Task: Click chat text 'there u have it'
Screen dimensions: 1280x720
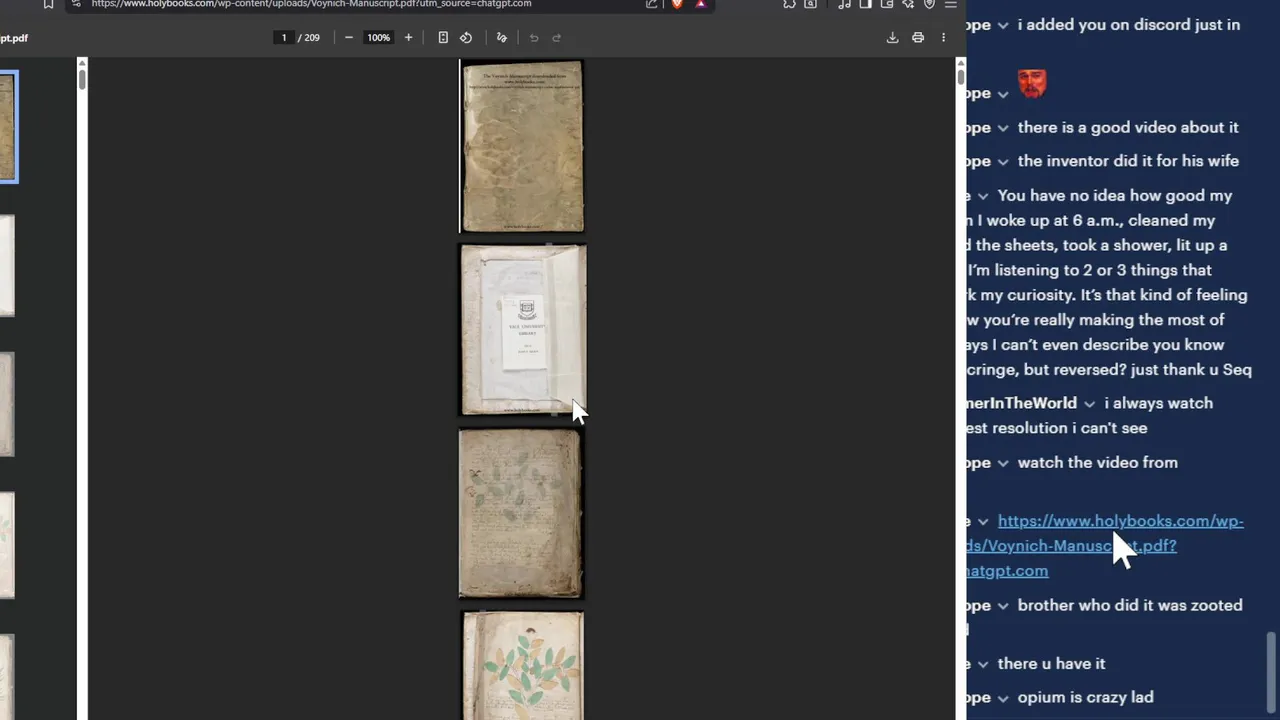Action: point(1051,663)
